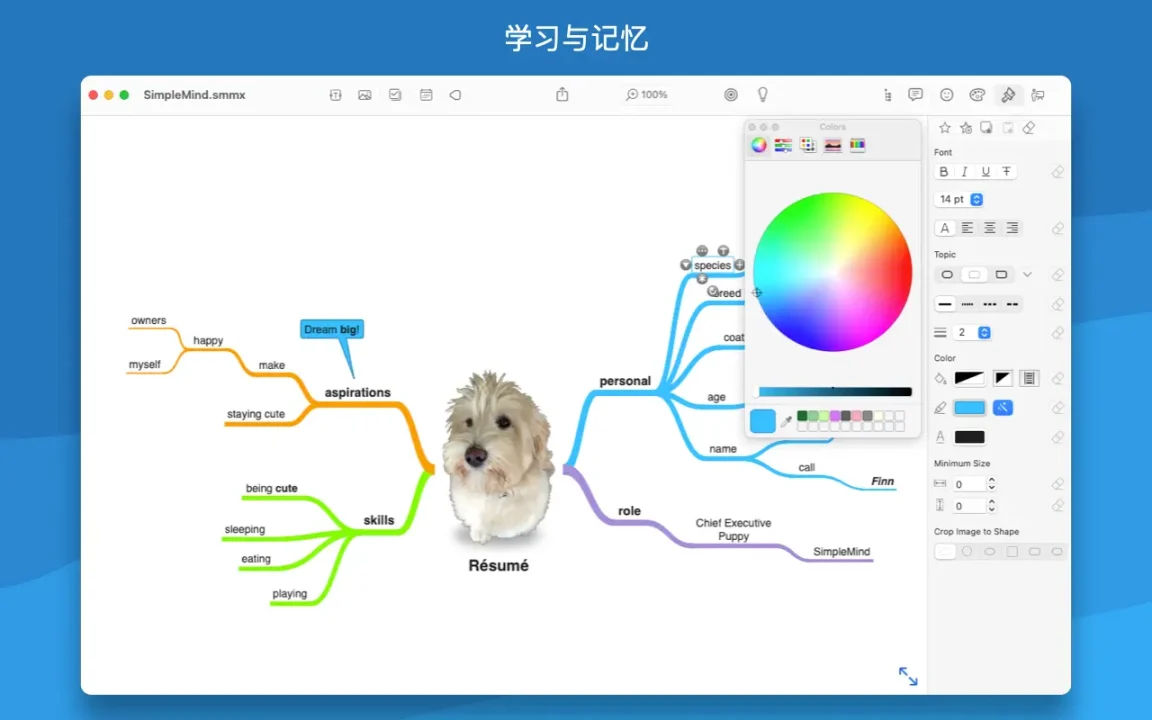Toggle underline font style
The width and height of the screenshot is (1152, 720).
point(986,171)
